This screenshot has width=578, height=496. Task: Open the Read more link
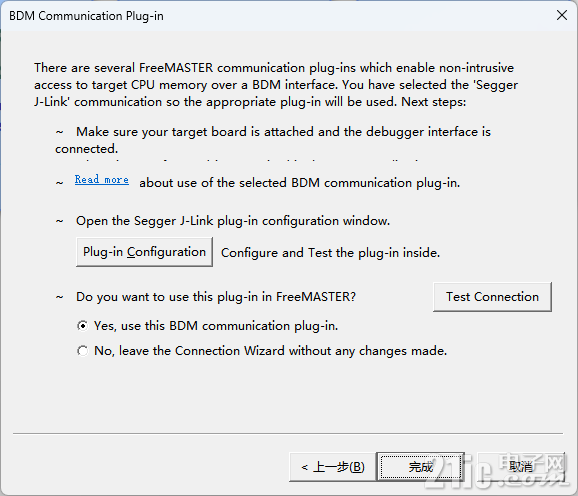tap(102, 180)
